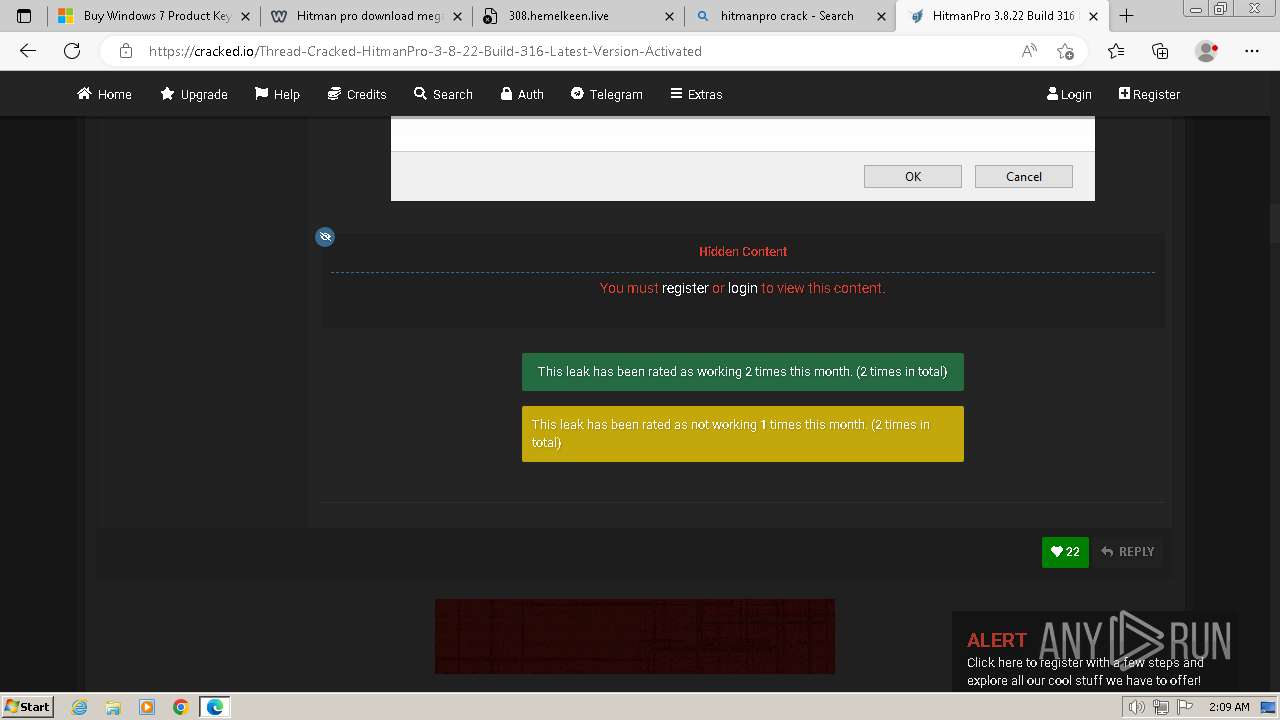Screen dimensions: 1280x720
Task: Click the lock site info icon
Action: (x=126, y=51)
